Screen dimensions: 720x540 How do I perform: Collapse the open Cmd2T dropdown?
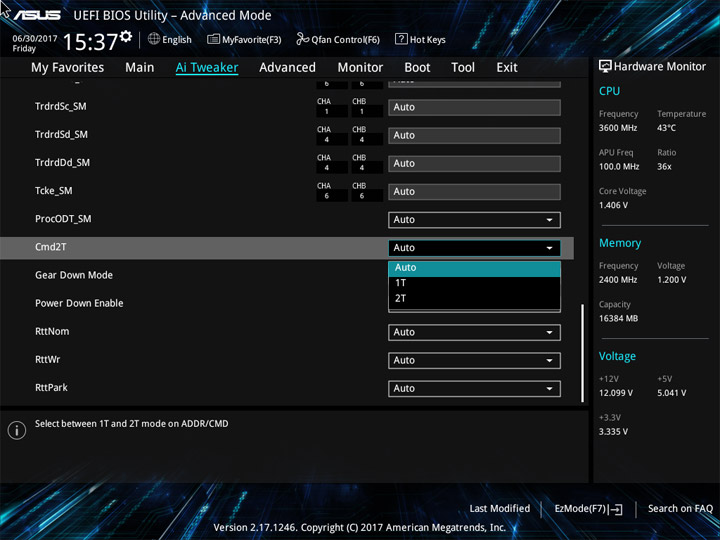(x=474, y=248)
